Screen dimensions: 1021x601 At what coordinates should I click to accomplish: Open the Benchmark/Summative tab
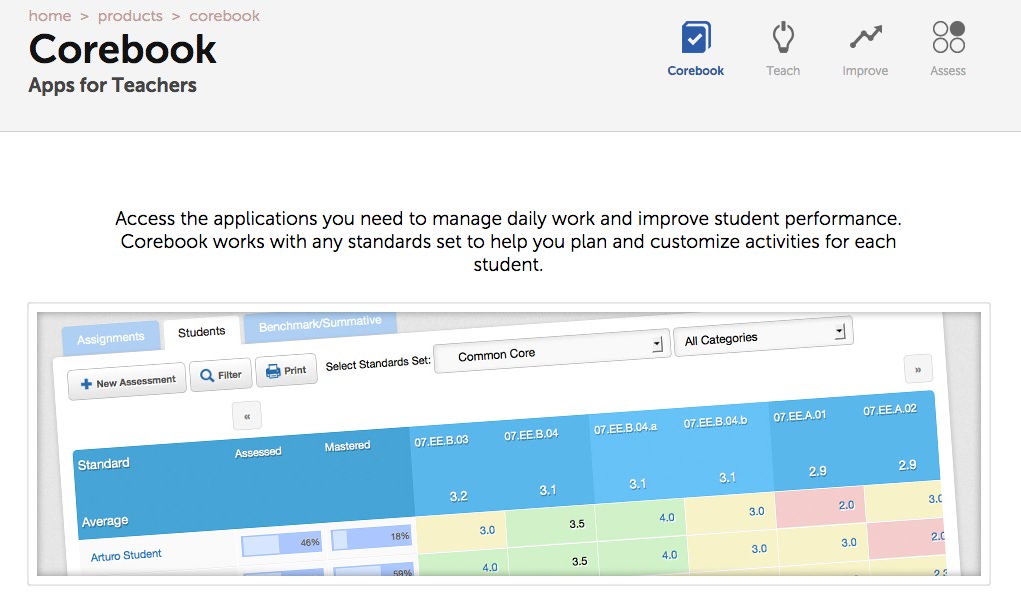pyautogui.click(x=320, y=324)
